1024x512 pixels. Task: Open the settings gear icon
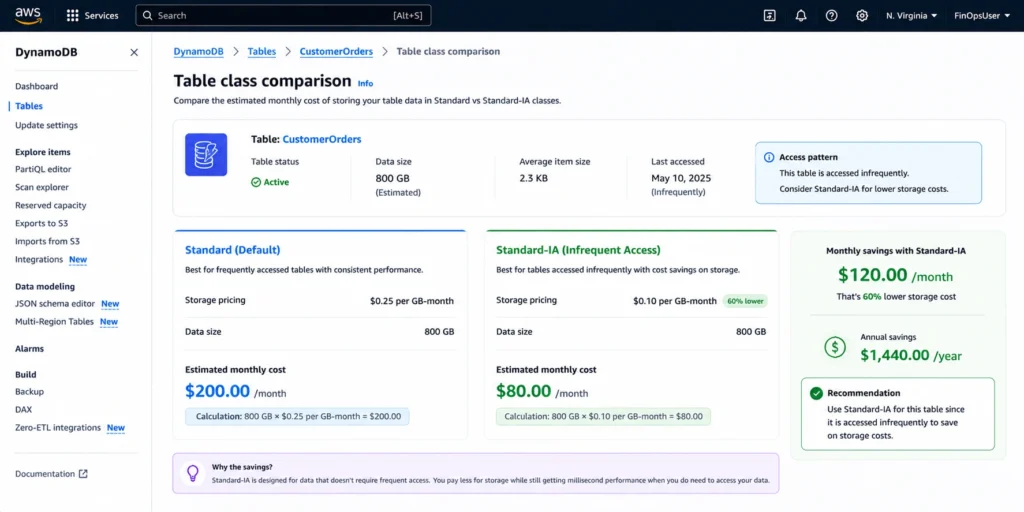click(862, 16)
